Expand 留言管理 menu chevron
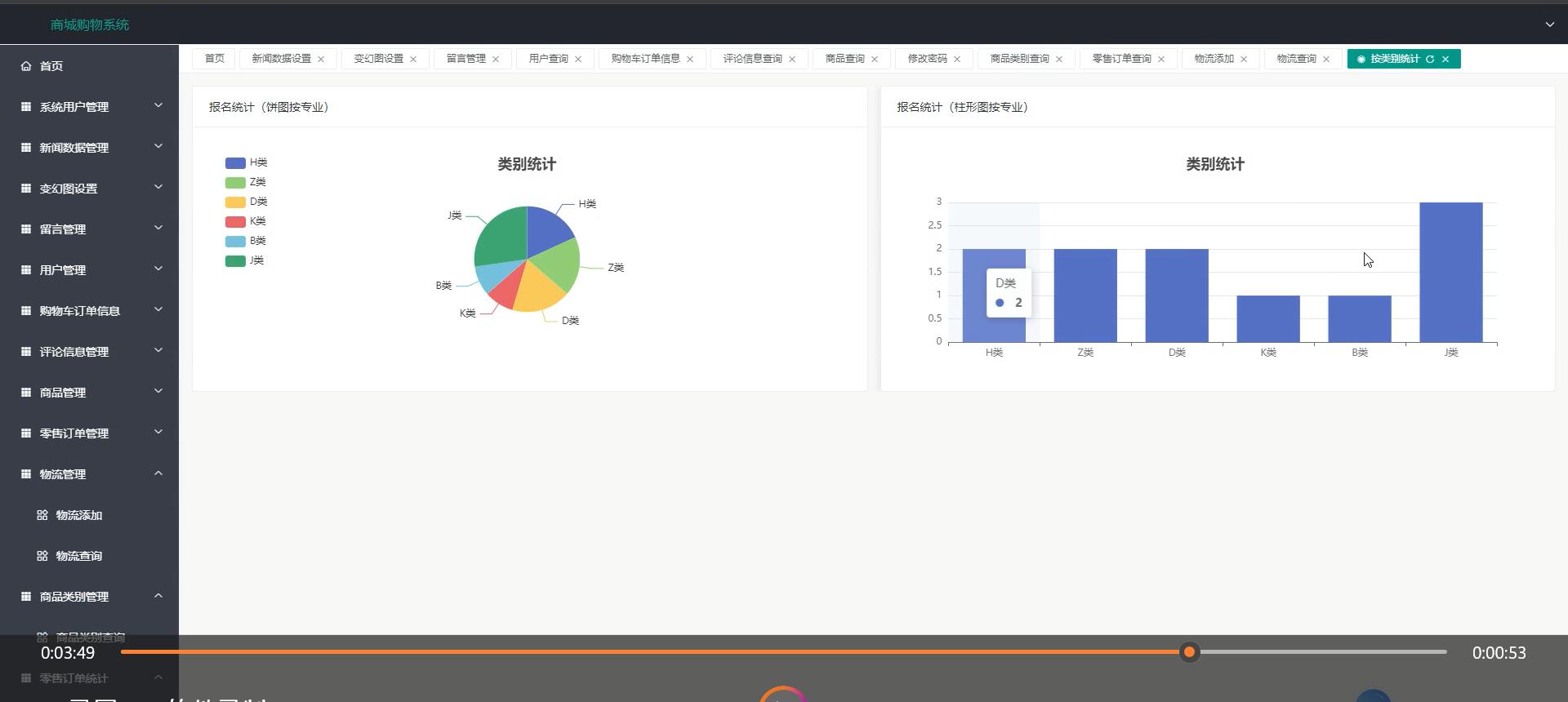Viewport: 1568px width, 702px height. pyautogui.click(x=158, y=229)
